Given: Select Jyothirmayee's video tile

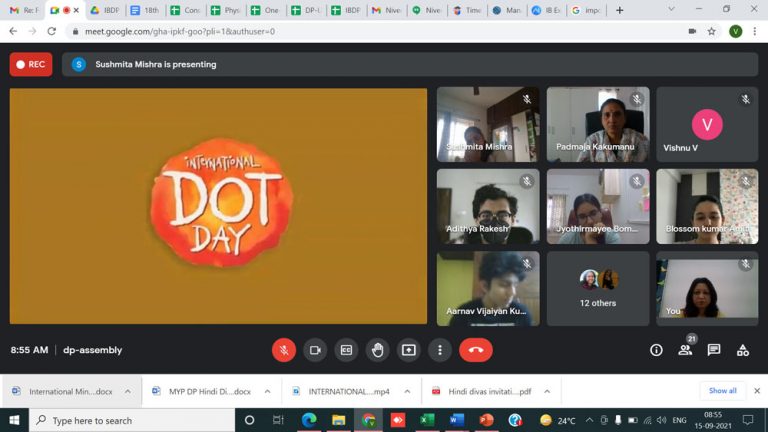Looking at the screenshot, I should [x=598, y=206].
